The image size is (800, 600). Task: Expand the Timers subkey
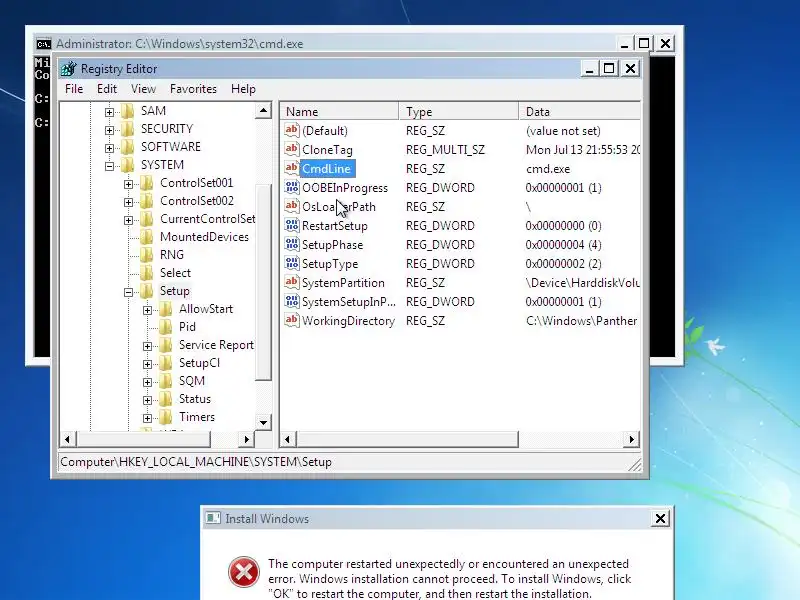pos(147,418)
